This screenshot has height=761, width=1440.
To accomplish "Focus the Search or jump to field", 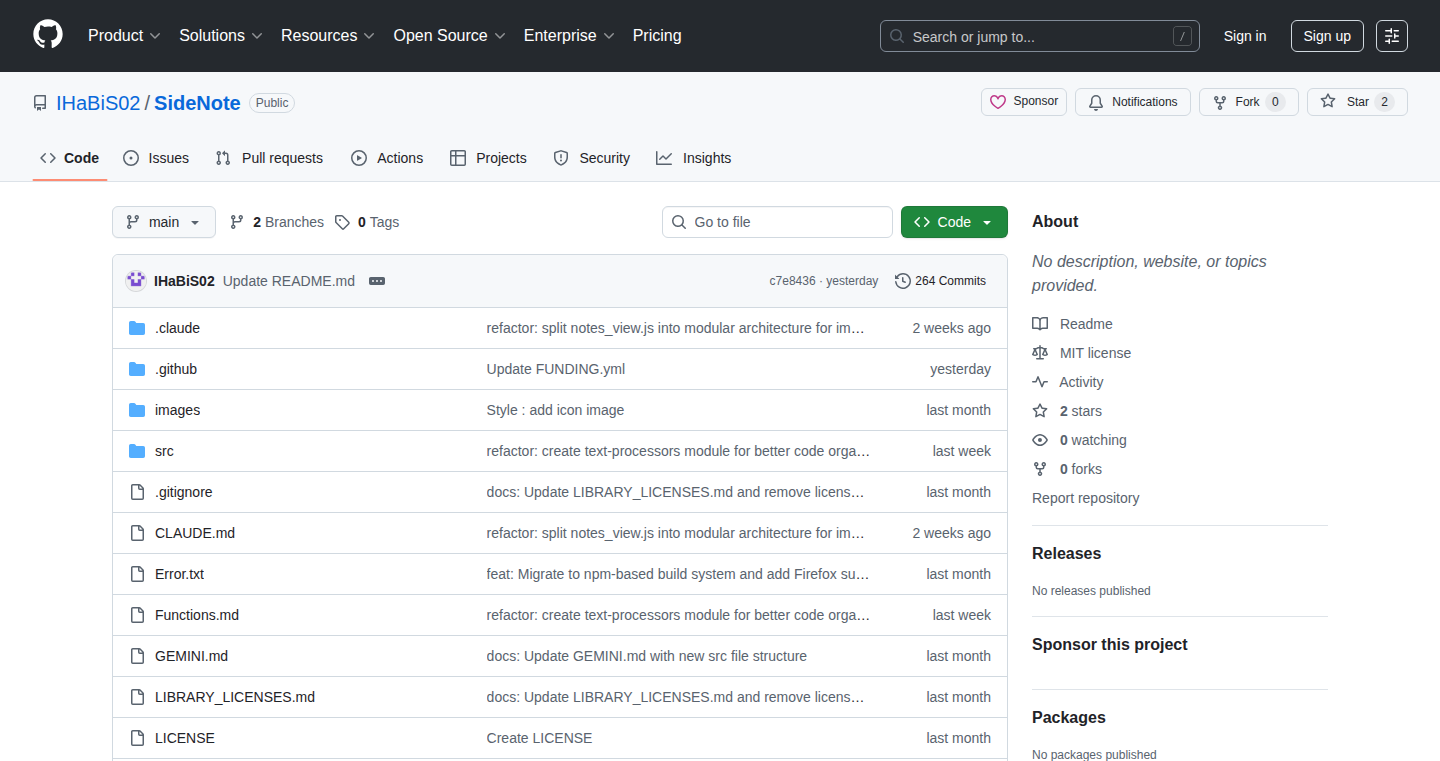I will coord(1040,36).
